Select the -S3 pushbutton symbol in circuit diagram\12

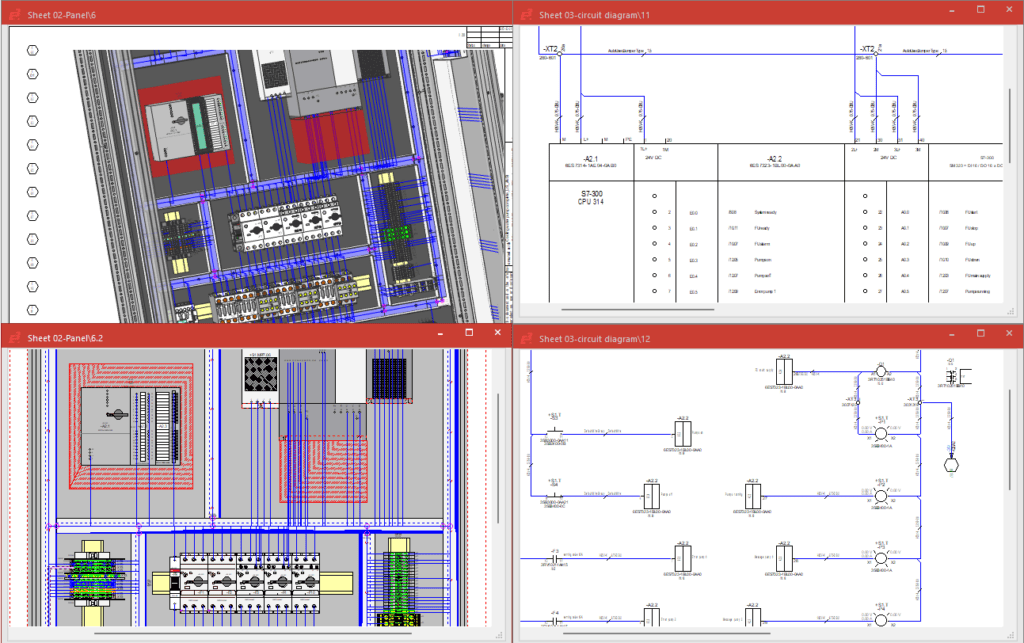554,431
